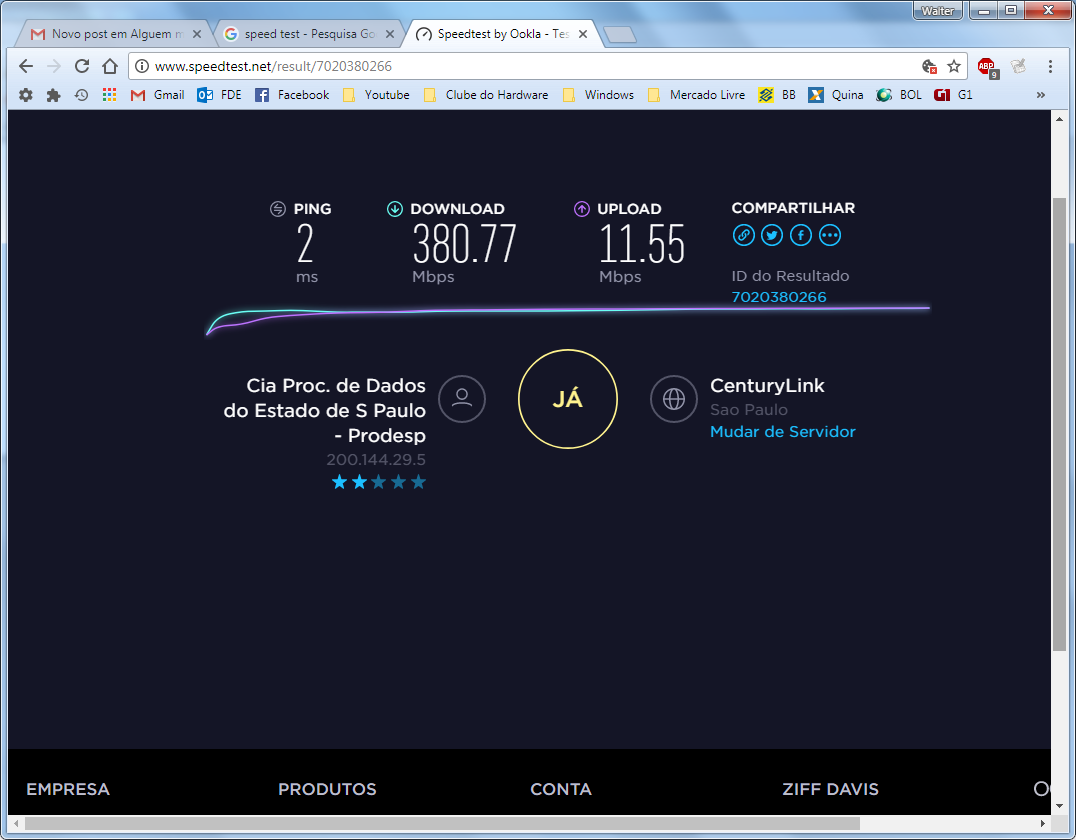This screenshot has height=840, width=1076.
Task: View site information icon in address bar
Action: coord(141,66)
